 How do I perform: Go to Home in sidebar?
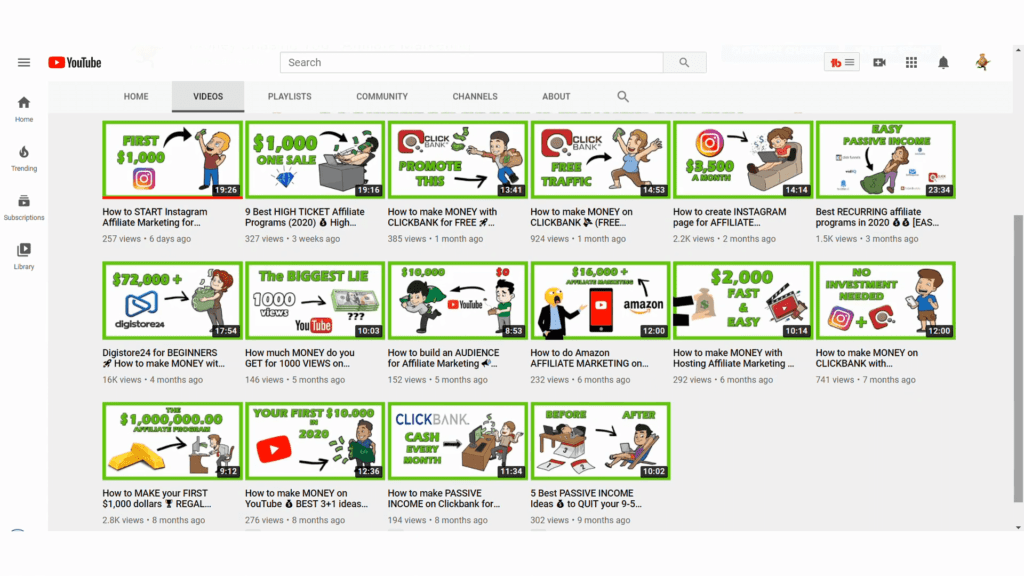coord(24,109)
